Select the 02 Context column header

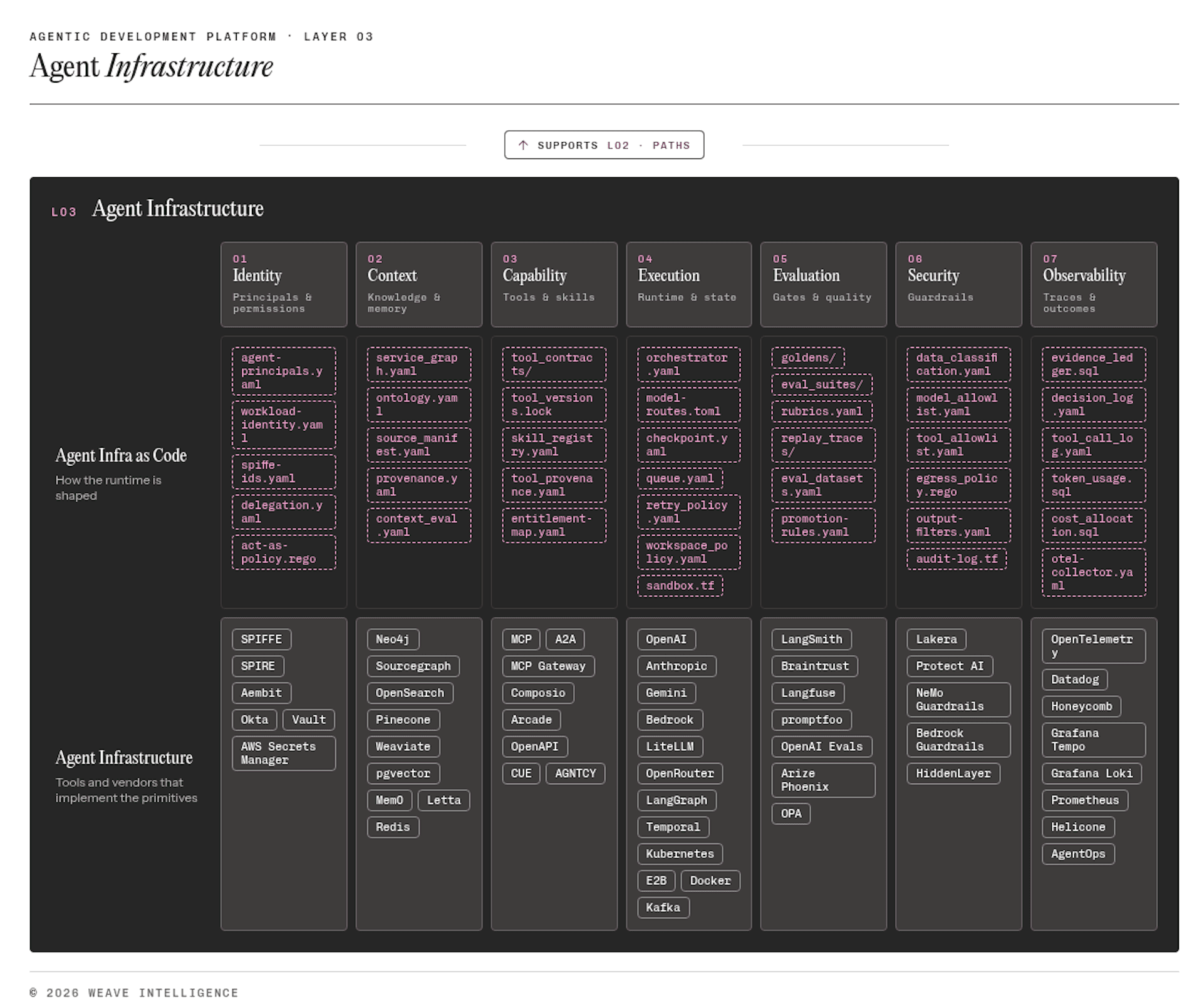(x=419, y=284)
